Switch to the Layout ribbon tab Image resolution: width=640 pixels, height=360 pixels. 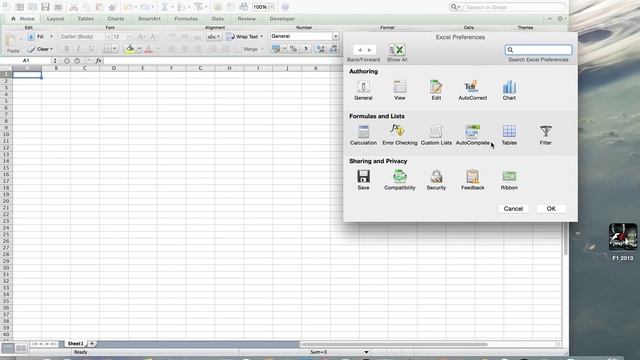[x=56, y=19]
